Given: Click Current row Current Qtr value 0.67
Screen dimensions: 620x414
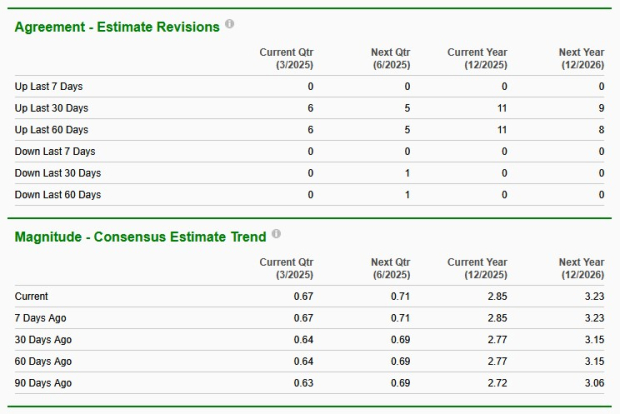Looking at the screenshot, I should pos(303,296).
